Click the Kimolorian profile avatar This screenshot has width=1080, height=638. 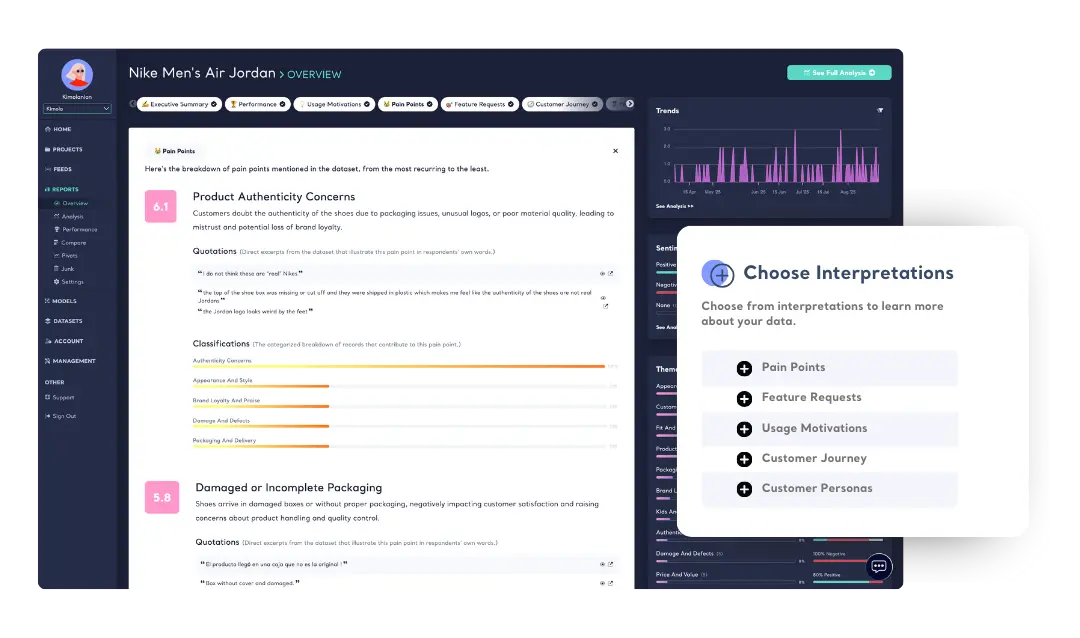coord(76,72)
